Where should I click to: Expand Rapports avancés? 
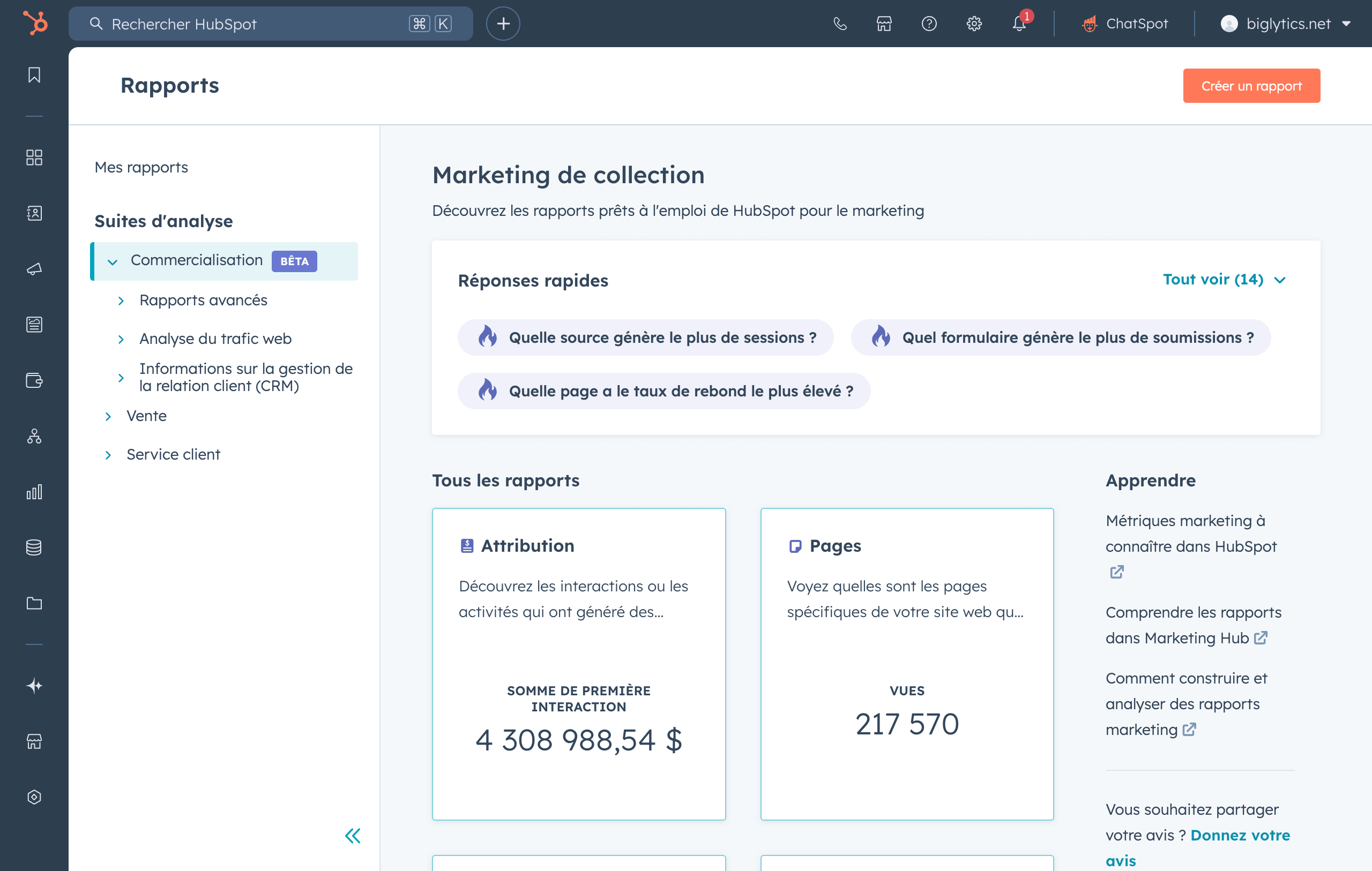121,301
